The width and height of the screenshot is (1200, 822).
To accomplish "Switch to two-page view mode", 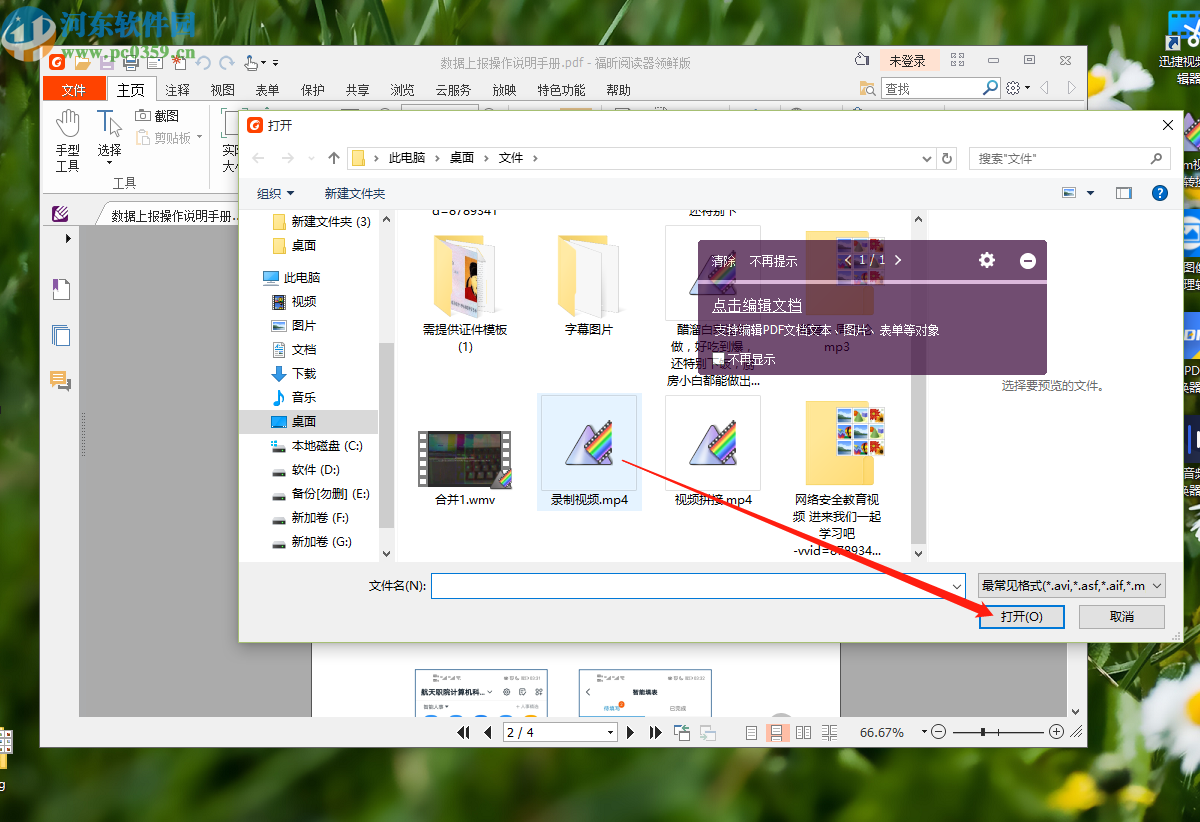I will 803,732.
